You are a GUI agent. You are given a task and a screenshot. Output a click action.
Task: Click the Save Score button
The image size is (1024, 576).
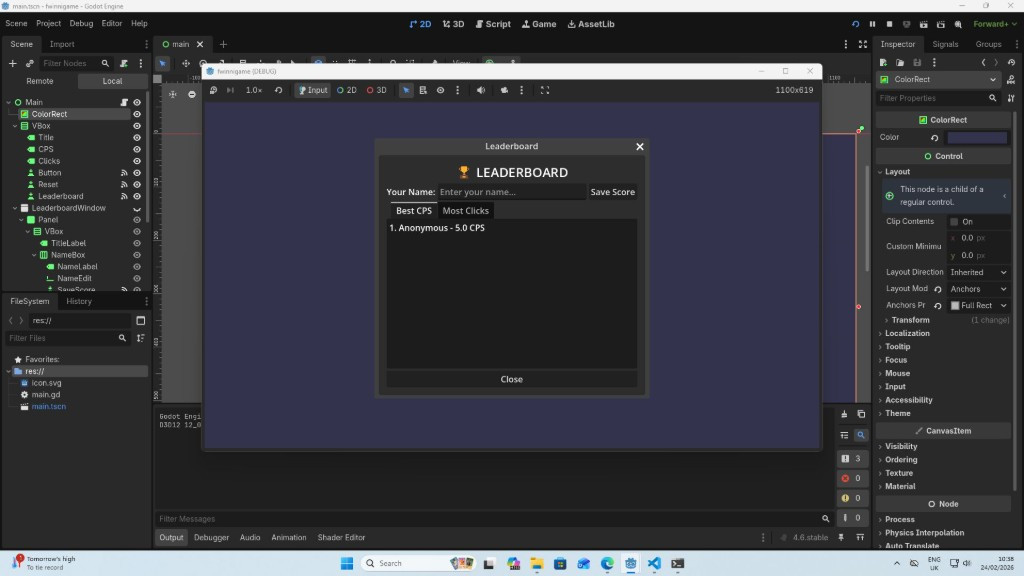(x=612, y=192)
